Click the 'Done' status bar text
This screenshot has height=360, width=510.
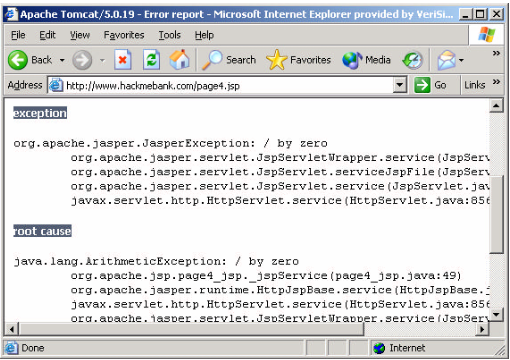33,348
